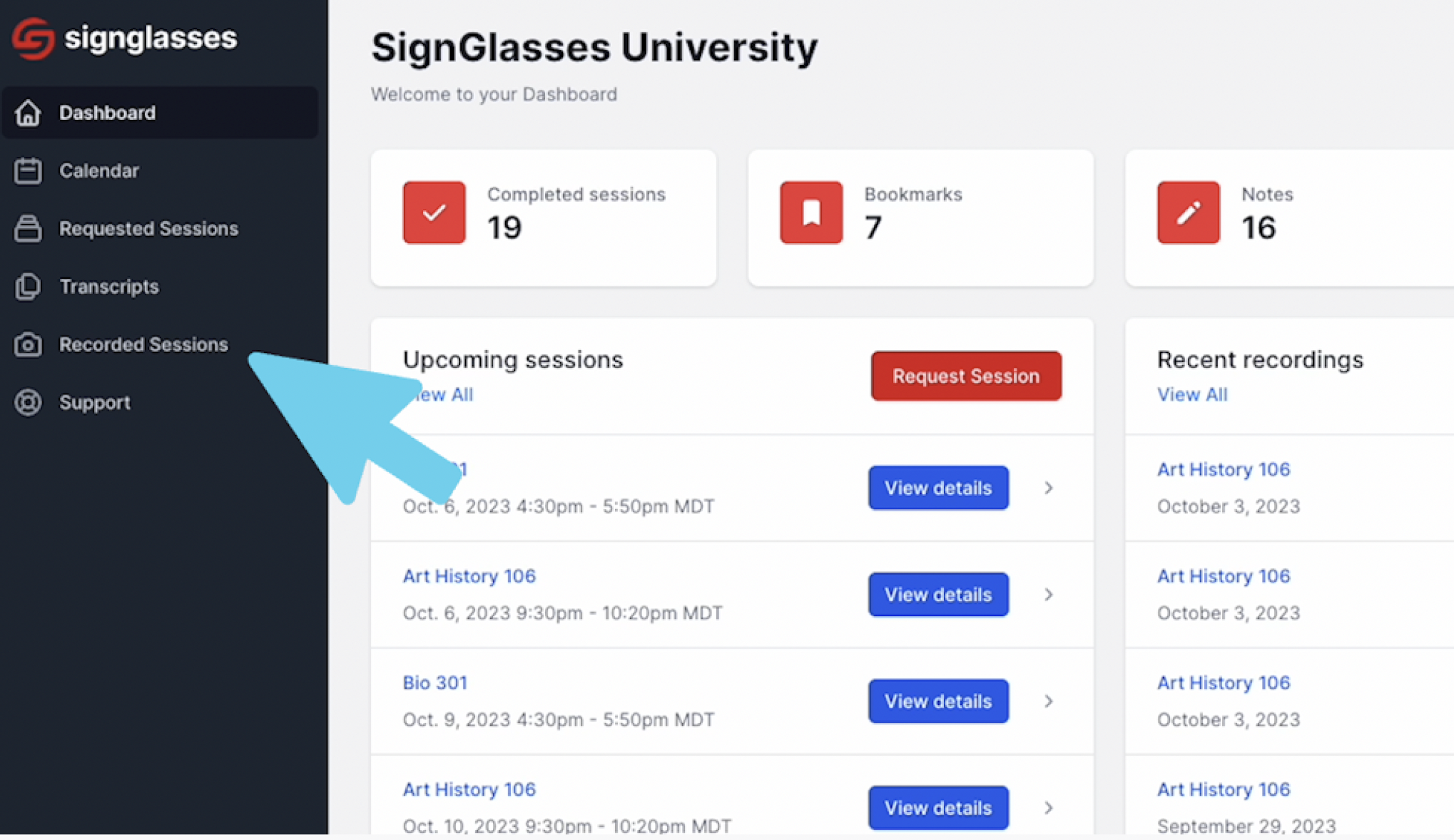This screenshot has width=1454, height=840.
Task: Click the Support lifebuoy icon
Action: pos(28,403)
